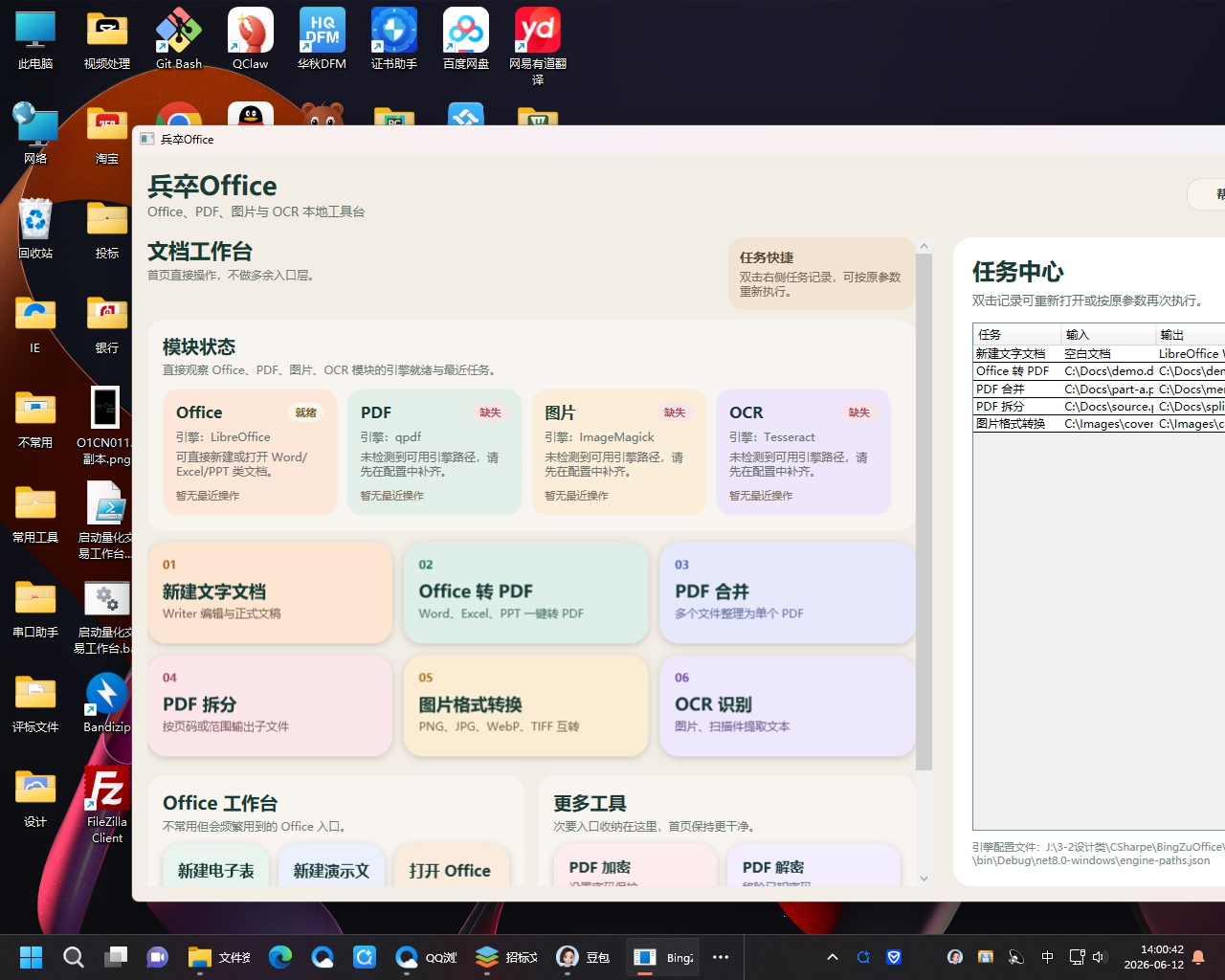Image resolution: width=1225 pixels, height=980 pixels.
Task: Open the 银行 folder icon
Action: pos(107,323)
